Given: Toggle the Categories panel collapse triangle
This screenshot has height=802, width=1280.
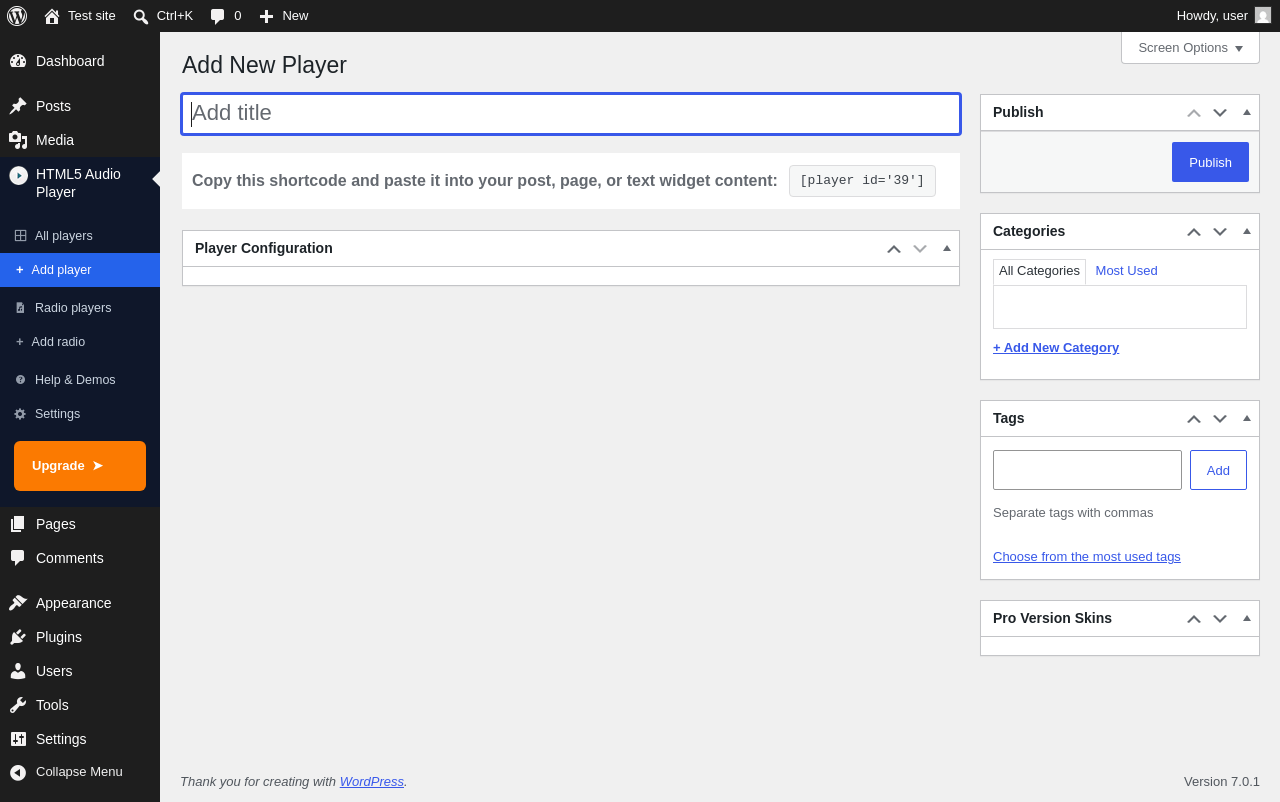Looking at the screenshot, I should point(1247,231).
